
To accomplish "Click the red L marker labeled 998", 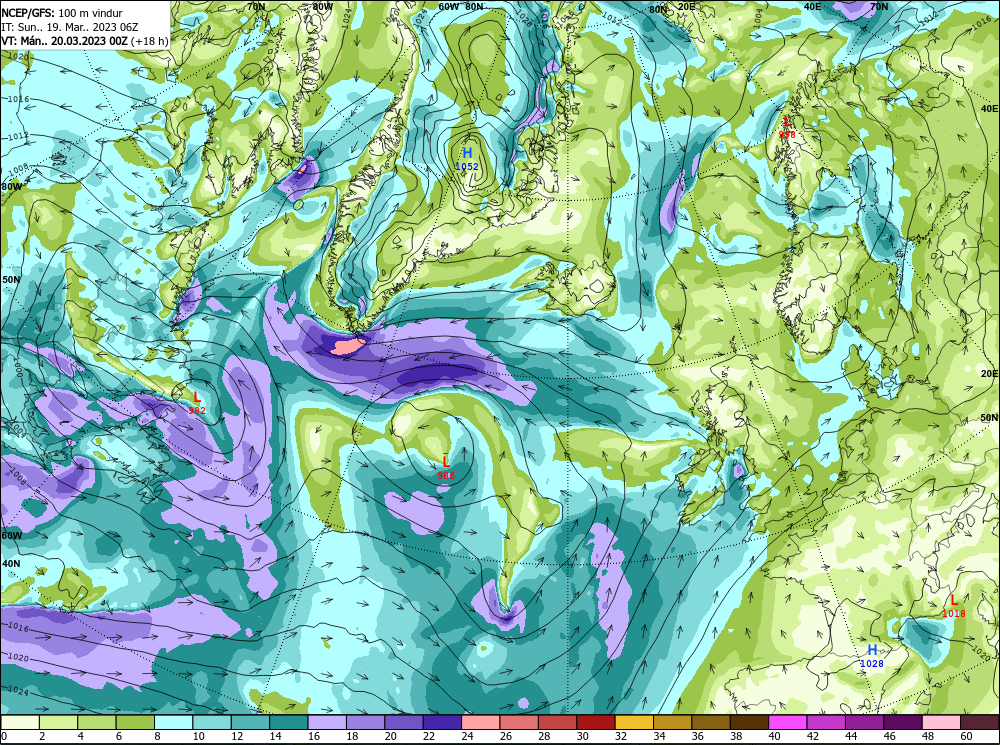I will pos(786,121).
